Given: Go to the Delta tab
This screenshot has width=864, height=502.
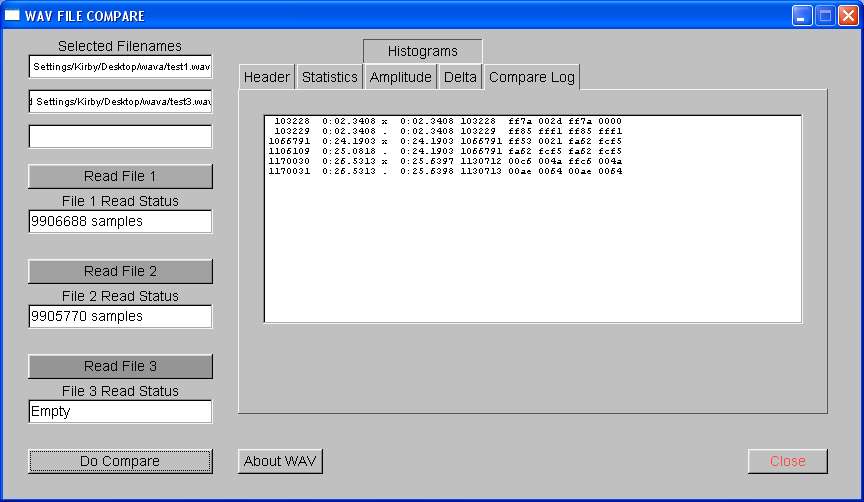Looking at the screenshot, I should pos(460,77).
